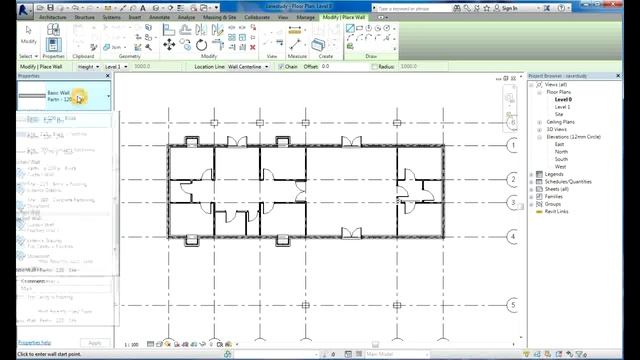Screen dimensions: 640x360
Task: Open the Select panel dropdown
Action: point(29,56)
